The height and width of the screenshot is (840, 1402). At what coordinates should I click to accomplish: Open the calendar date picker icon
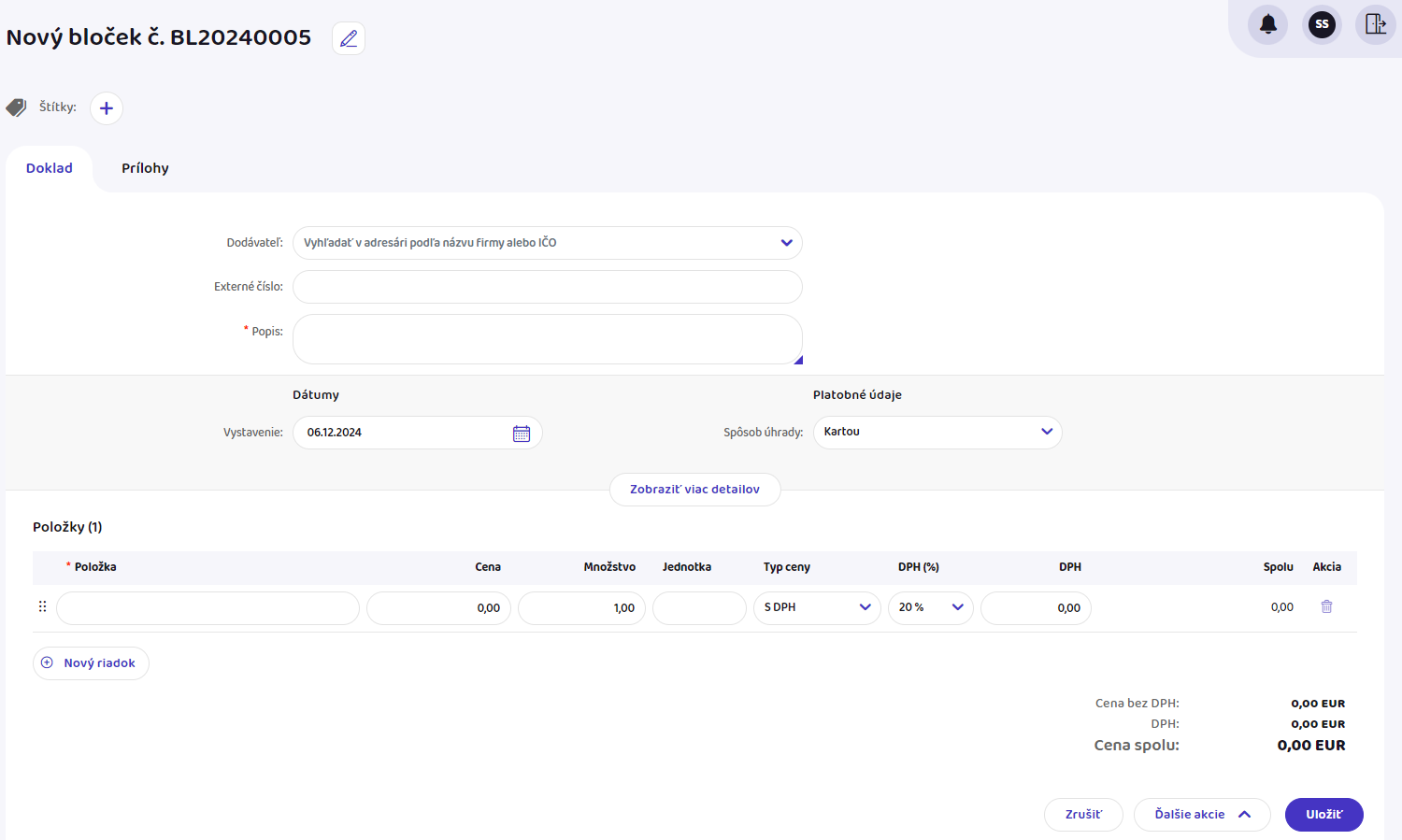click(522, 434)
